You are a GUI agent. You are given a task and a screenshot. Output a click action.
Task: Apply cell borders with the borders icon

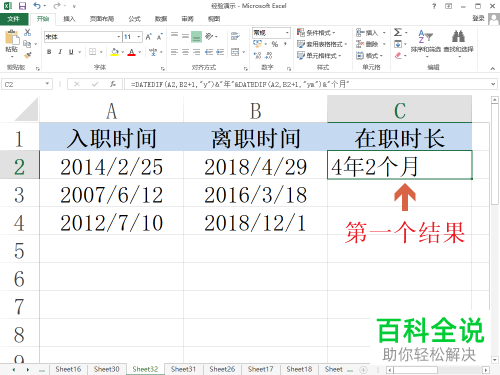point(93,52)
